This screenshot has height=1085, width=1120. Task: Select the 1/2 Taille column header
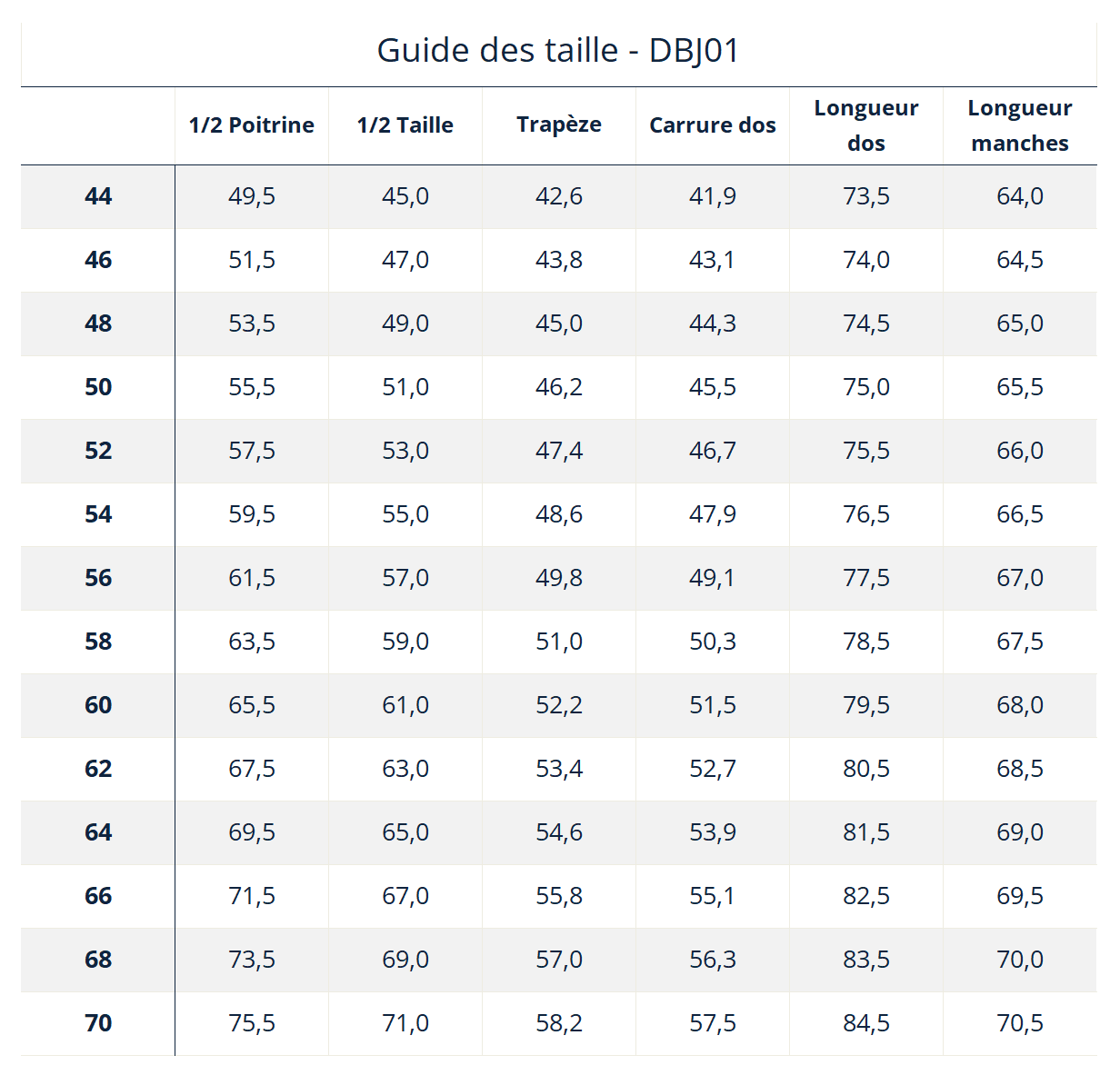[405, 125]
